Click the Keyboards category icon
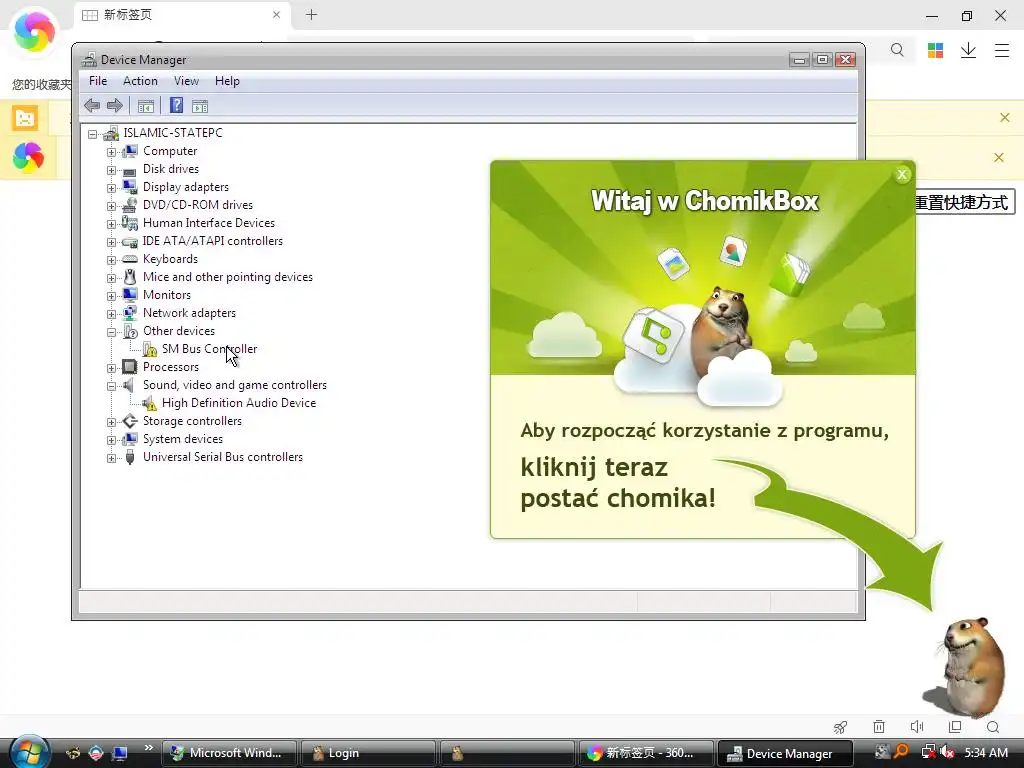Screen dimensions: 1024x768 pos(130,259)
